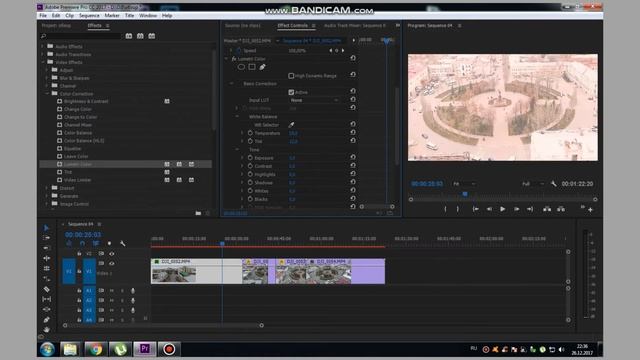Collapse the White Balance section
Screen dimensions: 640x360
click(x=237, y=116)
